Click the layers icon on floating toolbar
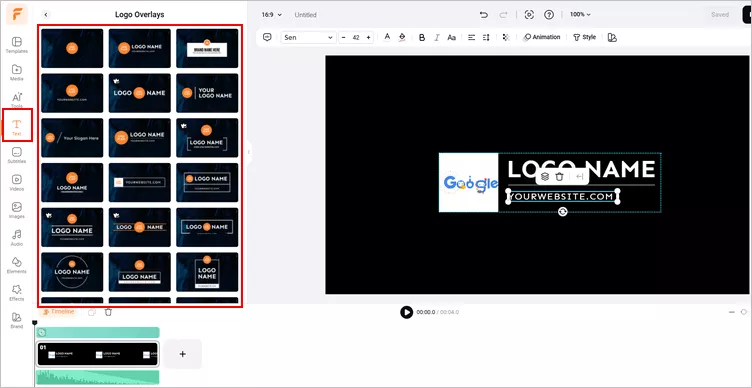This screenshot has height=388, width=752. (x=545, y=176)
